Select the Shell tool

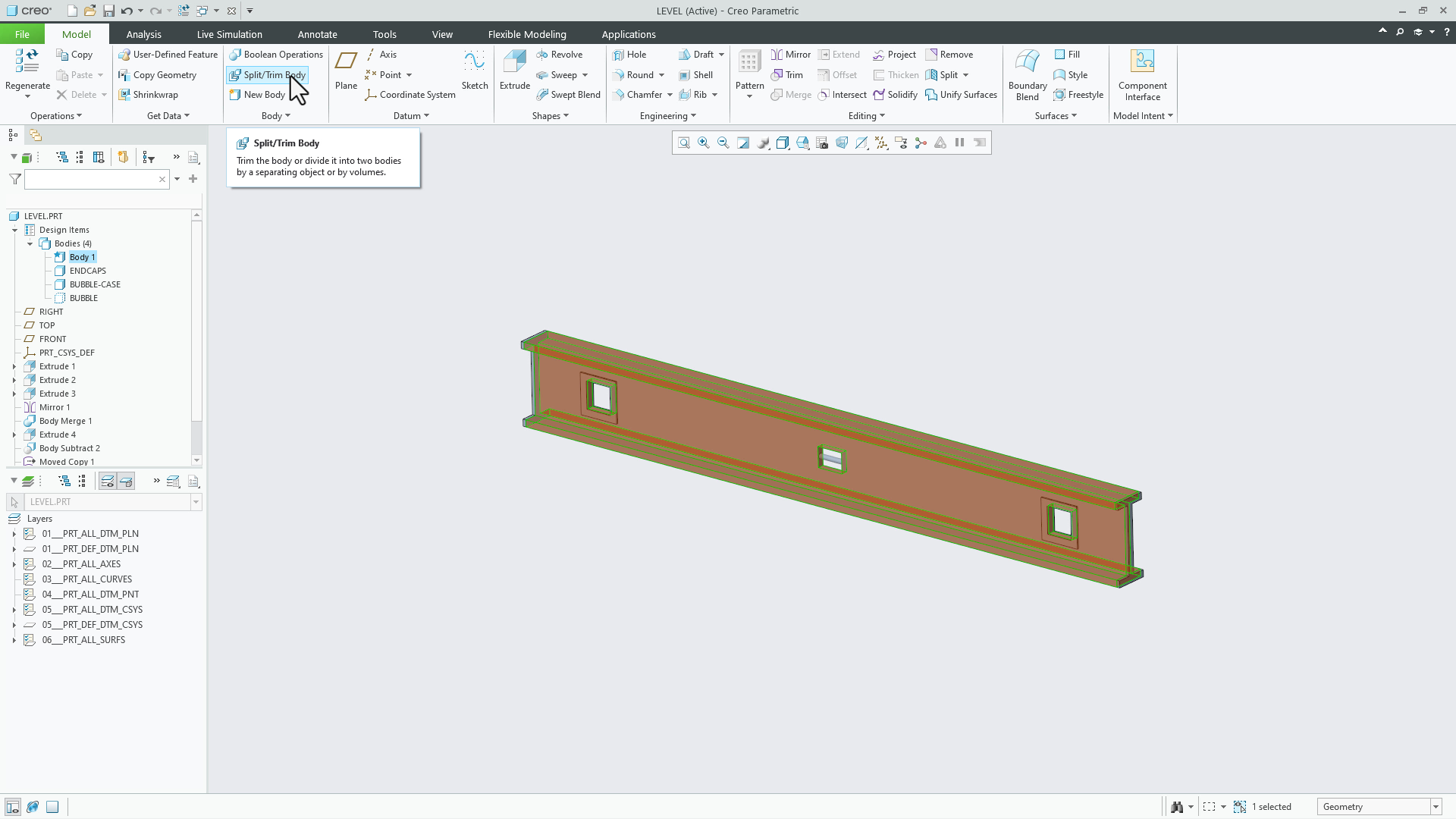click(x=696, y=74)
